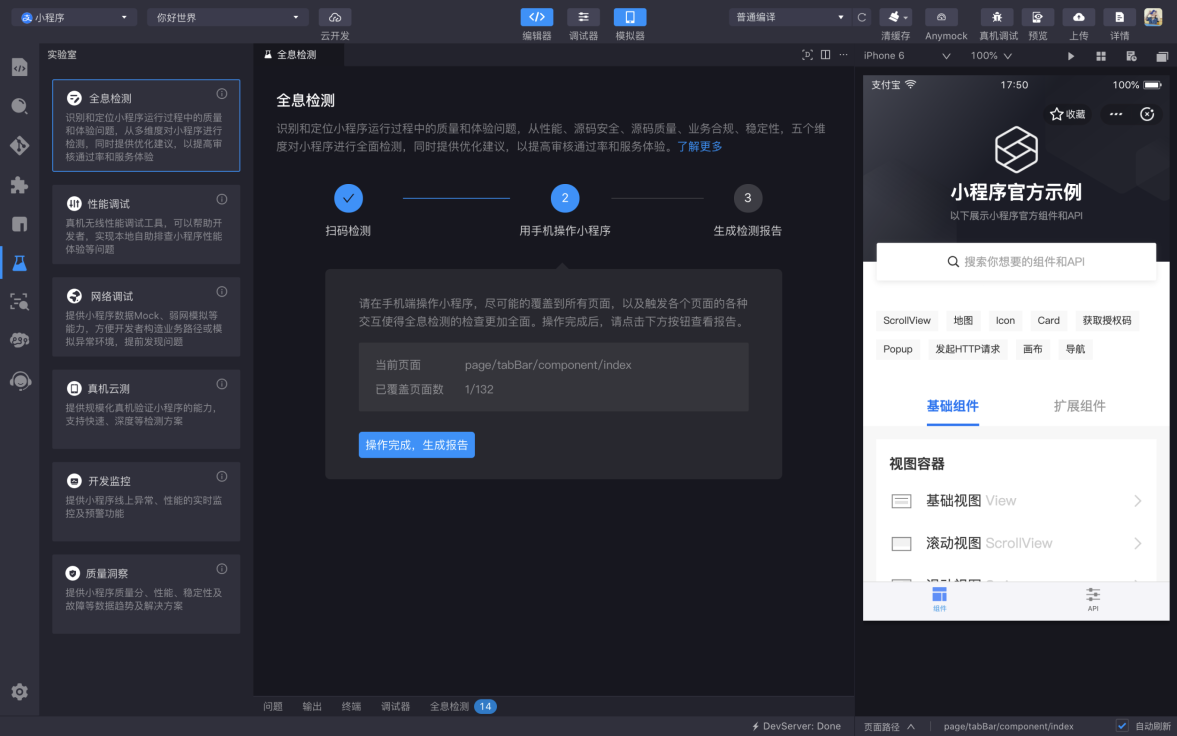Open the 100% zoom level dropdown
This screenshot has width=1177, height=736.
click(992, 56)
